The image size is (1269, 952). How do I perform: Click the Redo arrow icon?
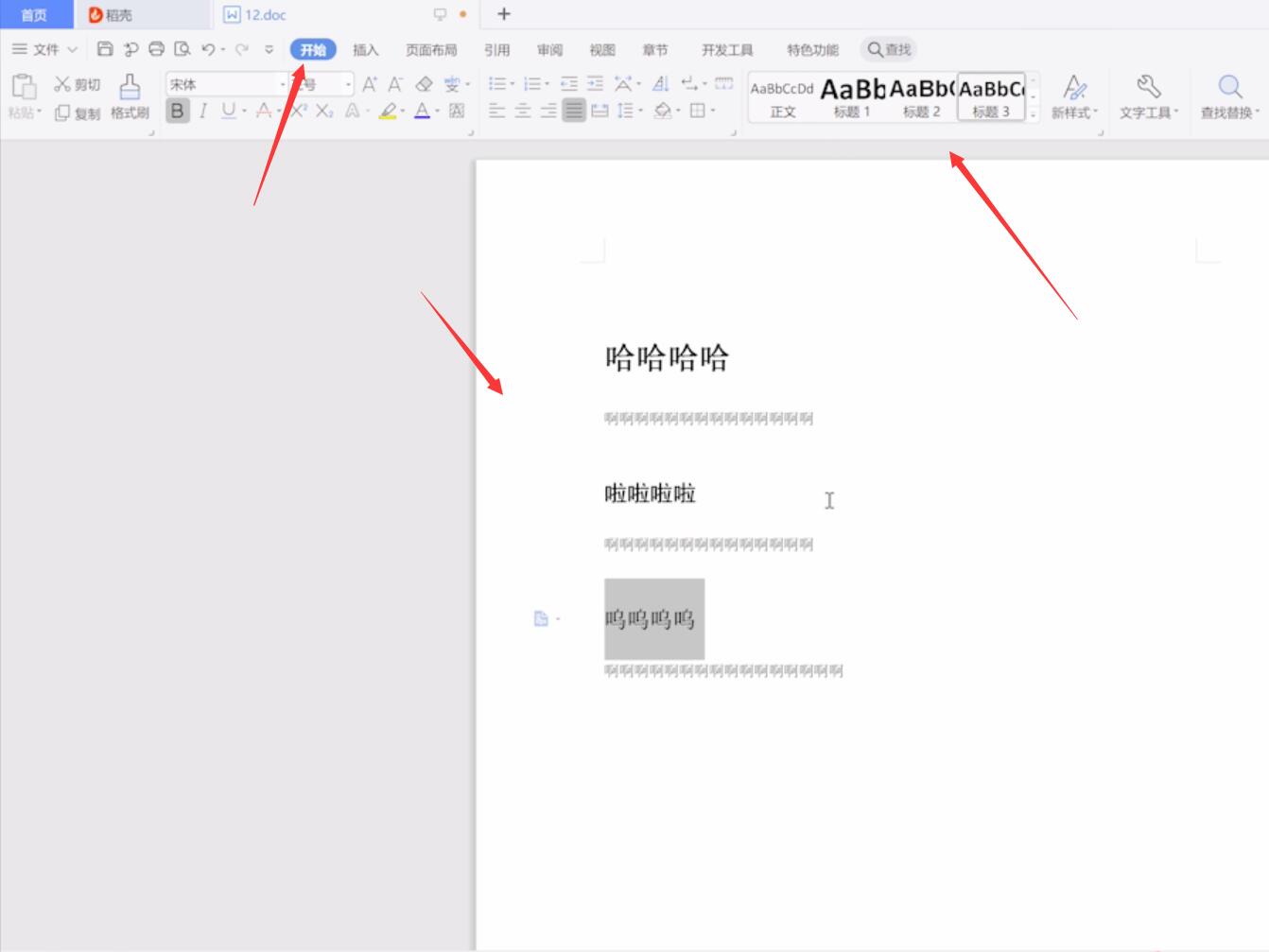(x=242, y=49)
